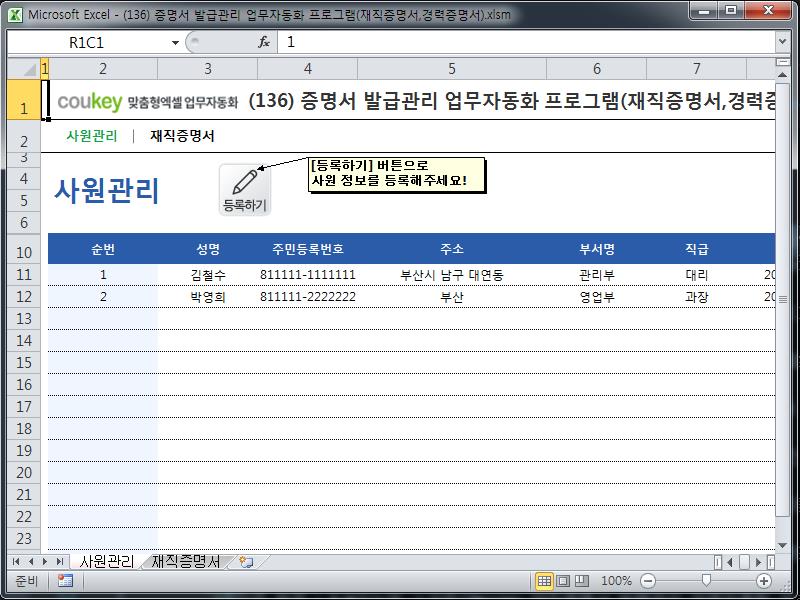Go to the last sheet tab arrow
This screenshot has height=600, width=800.
pyautogui.click(x=60, y=562)
